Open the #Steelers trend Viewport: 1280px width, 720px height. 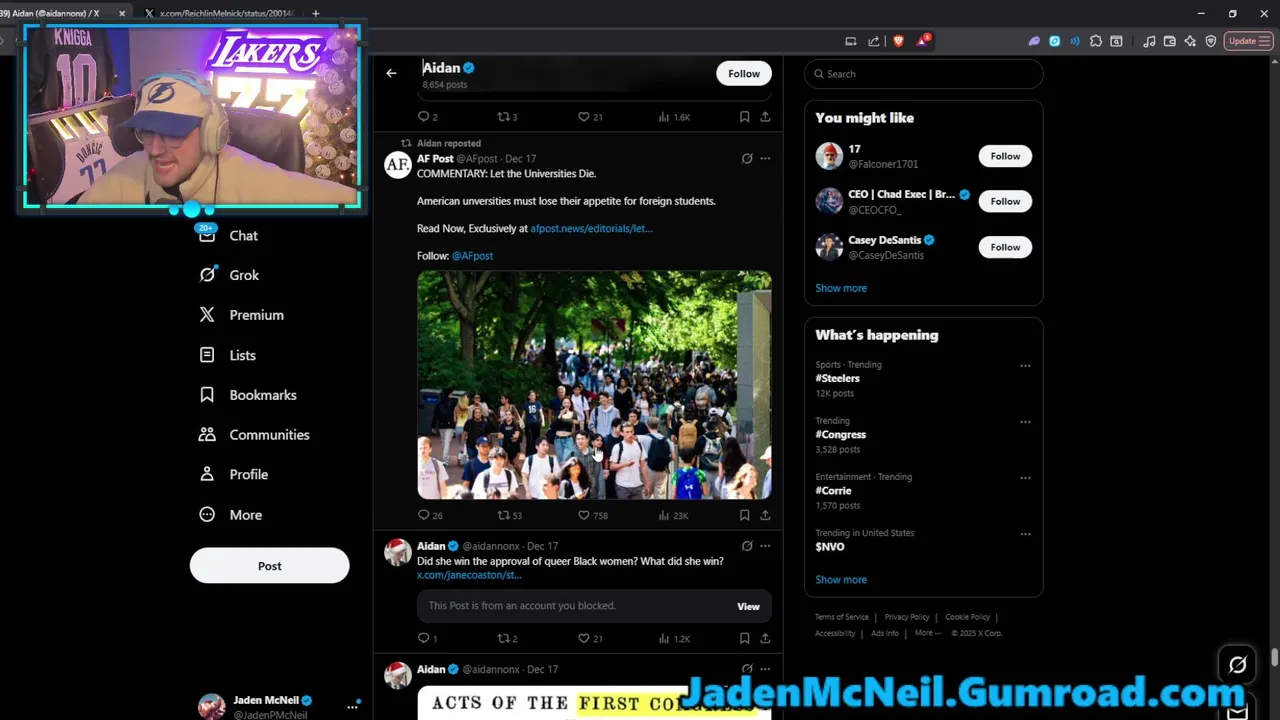pyautogui.click(x=837, y=379)
